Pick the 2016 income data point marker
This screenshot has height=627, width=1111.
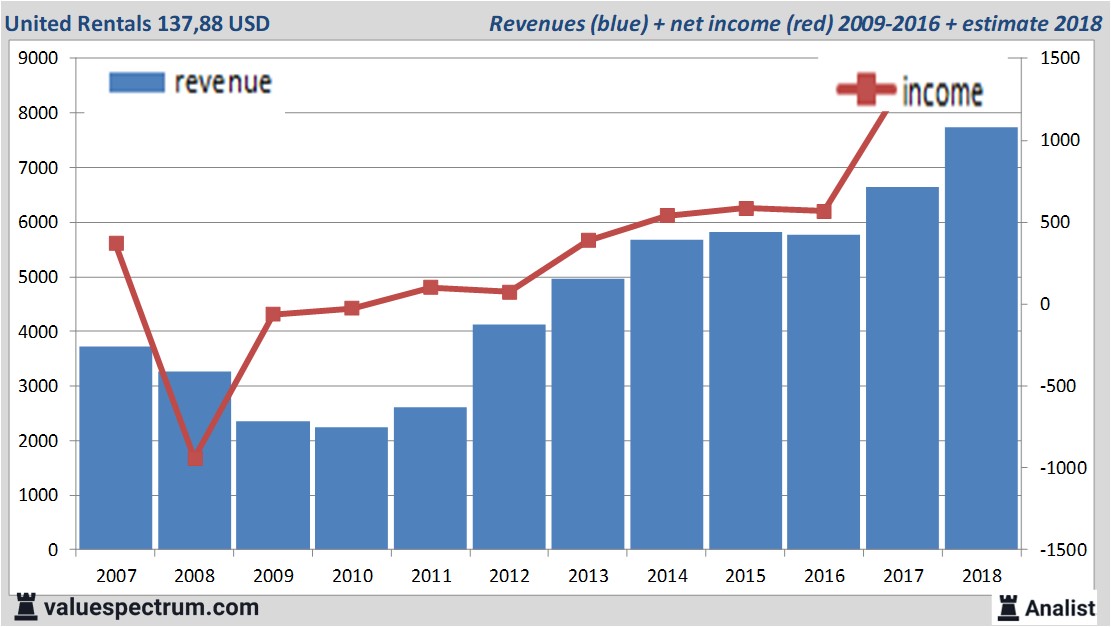coord(824,211)
